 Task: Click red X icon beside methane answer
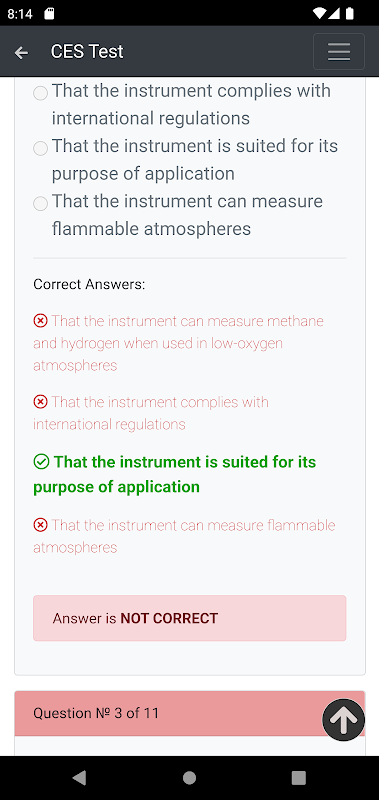tap(40, 321)
